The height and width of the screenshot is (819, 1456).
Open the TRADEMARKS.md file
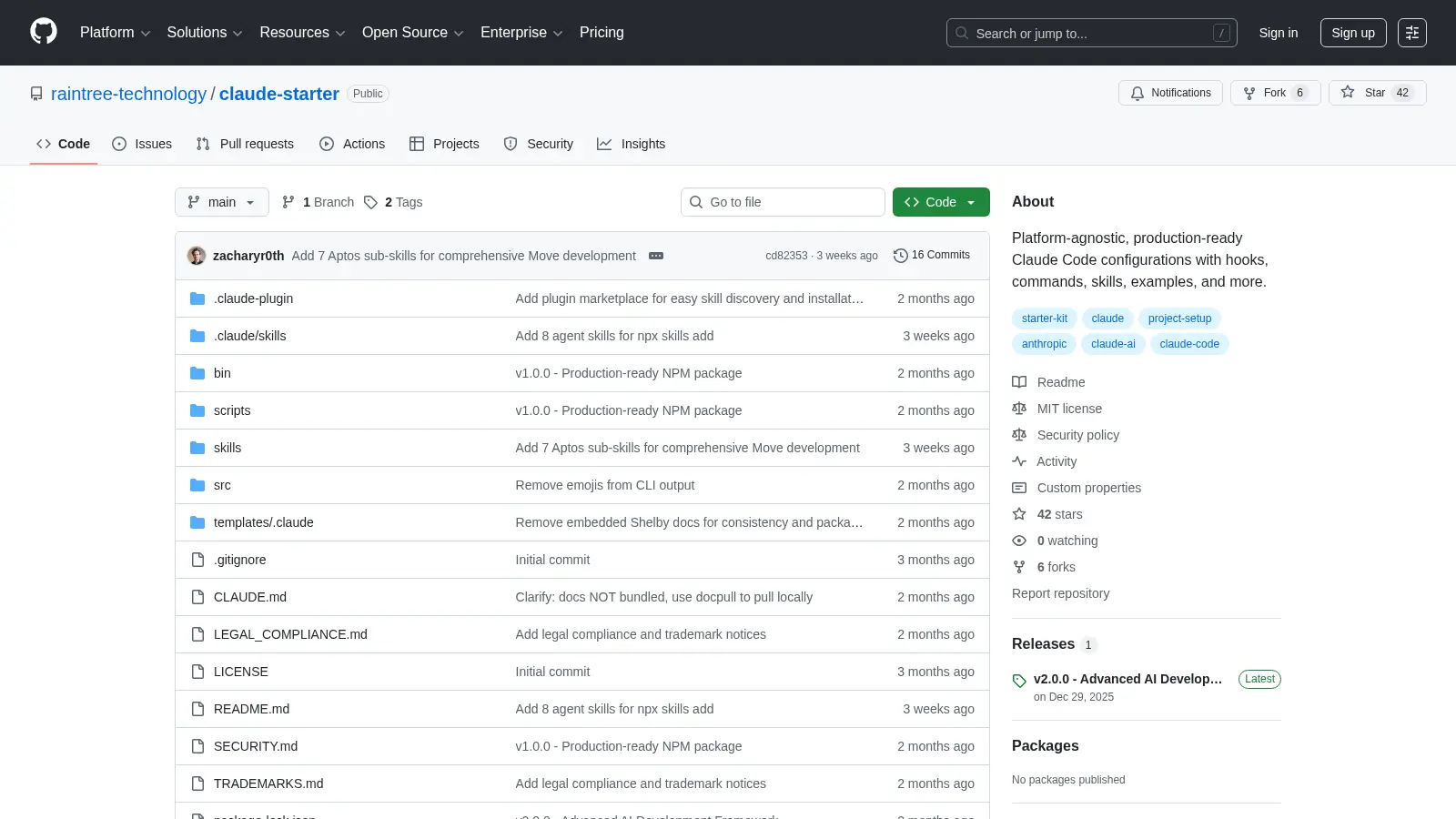tap(268, 784)
